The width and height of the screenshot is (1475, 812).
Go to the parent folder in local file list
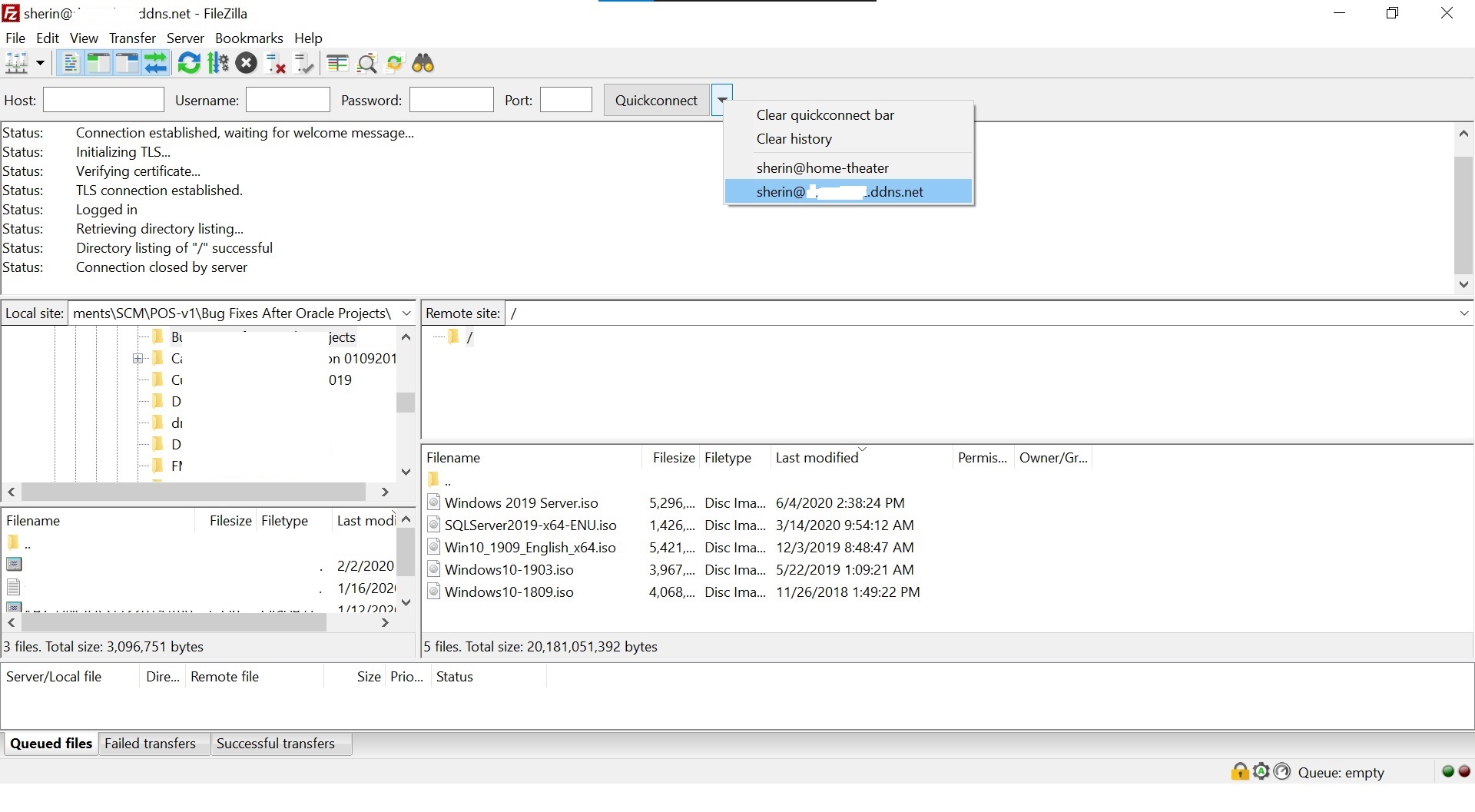19,543
